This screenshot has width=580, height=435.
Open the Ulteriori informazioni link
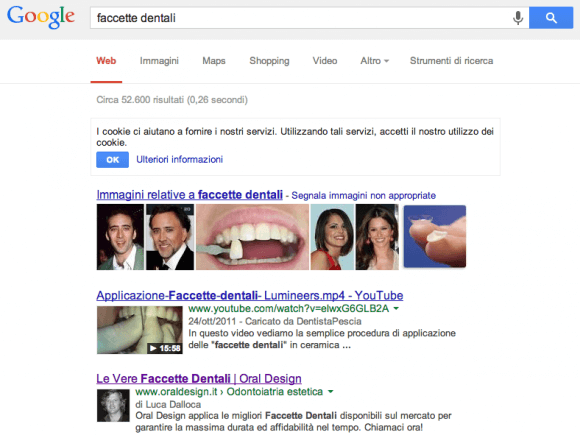coord(179,159)
